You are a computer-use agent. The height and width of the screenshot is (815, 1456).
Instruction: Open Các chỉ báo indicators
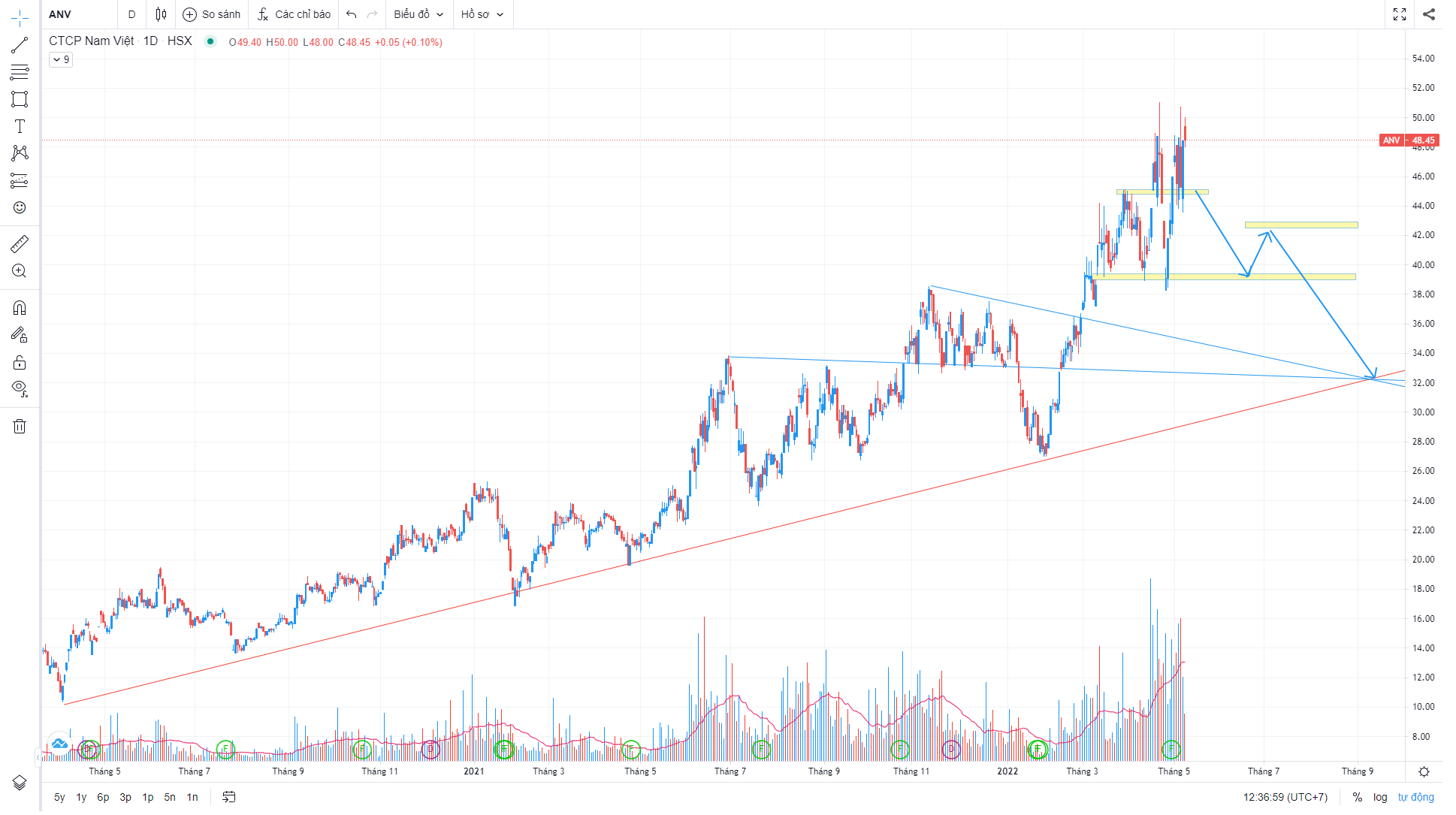click(294, 14)
